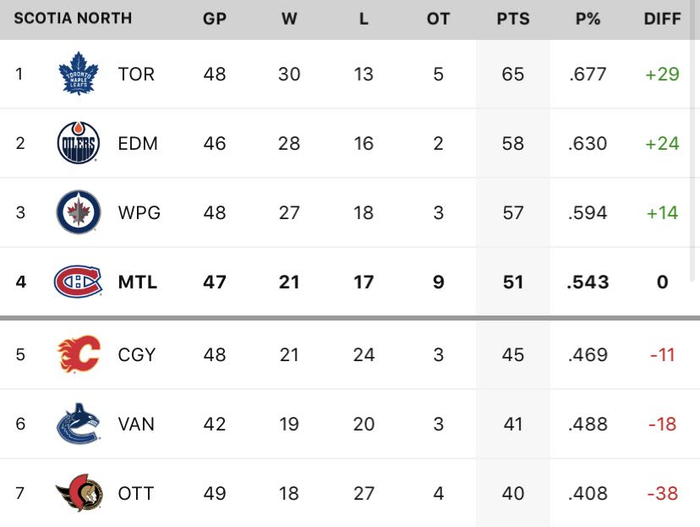The width and height of the screenshot is (700, 527).
Task: Select the Vancouver Canucks logo
Action: click(78, 424)
